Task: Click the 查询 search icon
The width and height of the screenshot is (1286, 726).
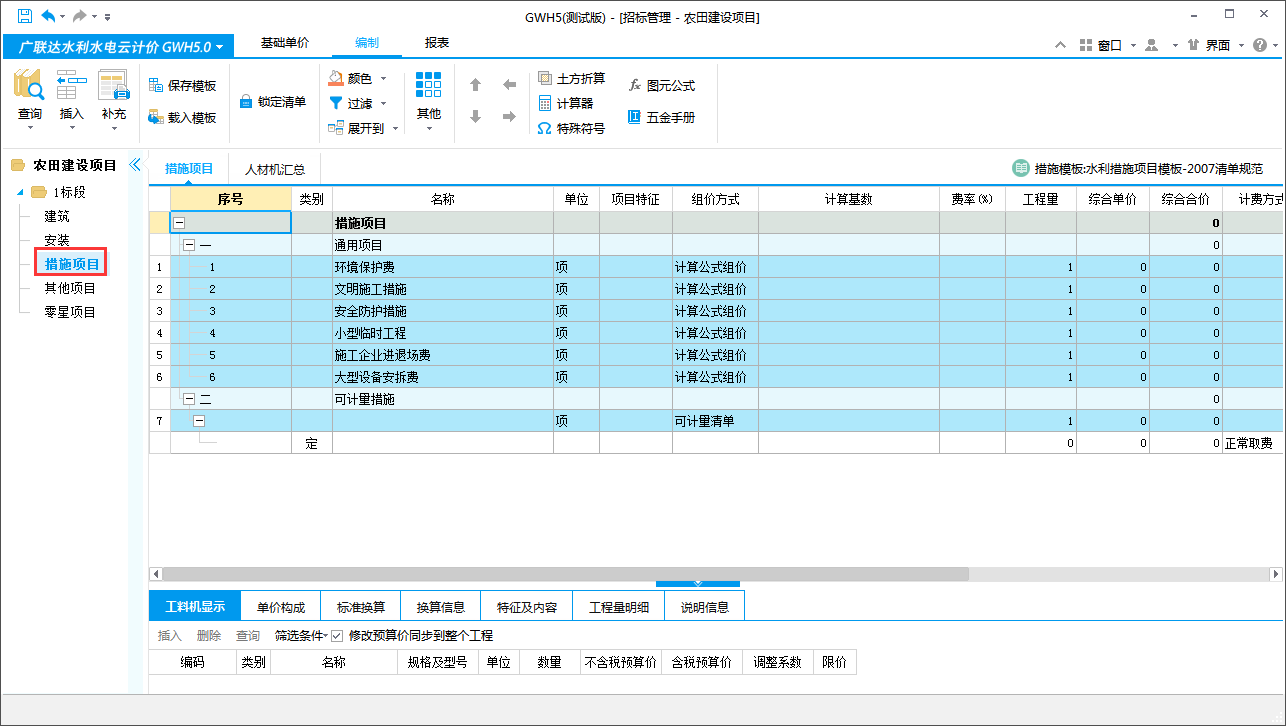Action: (29, 87)
